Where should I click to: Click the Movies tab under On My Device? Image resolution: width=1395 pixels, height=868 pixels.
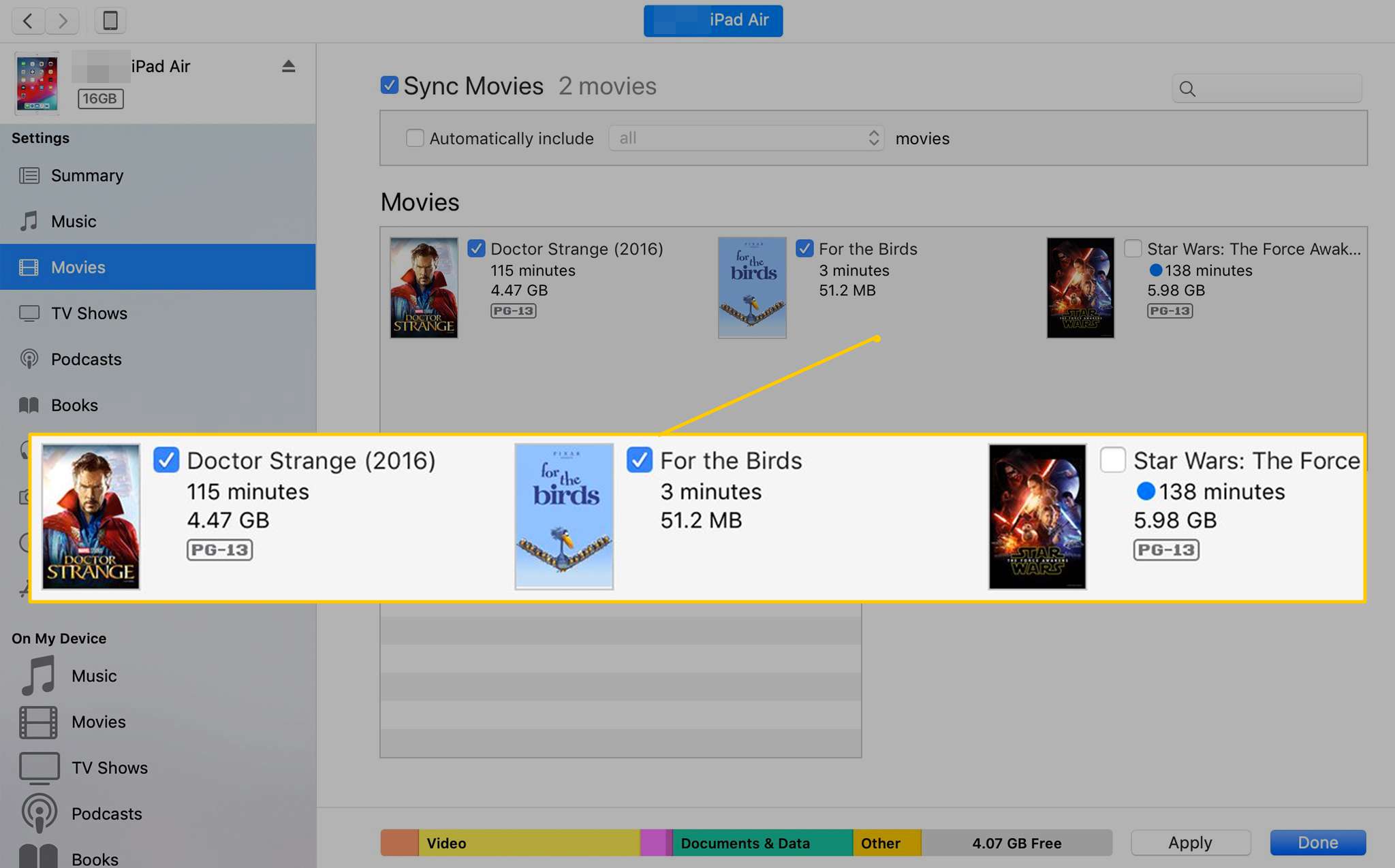pyautogui.click(x=97, y=720)
